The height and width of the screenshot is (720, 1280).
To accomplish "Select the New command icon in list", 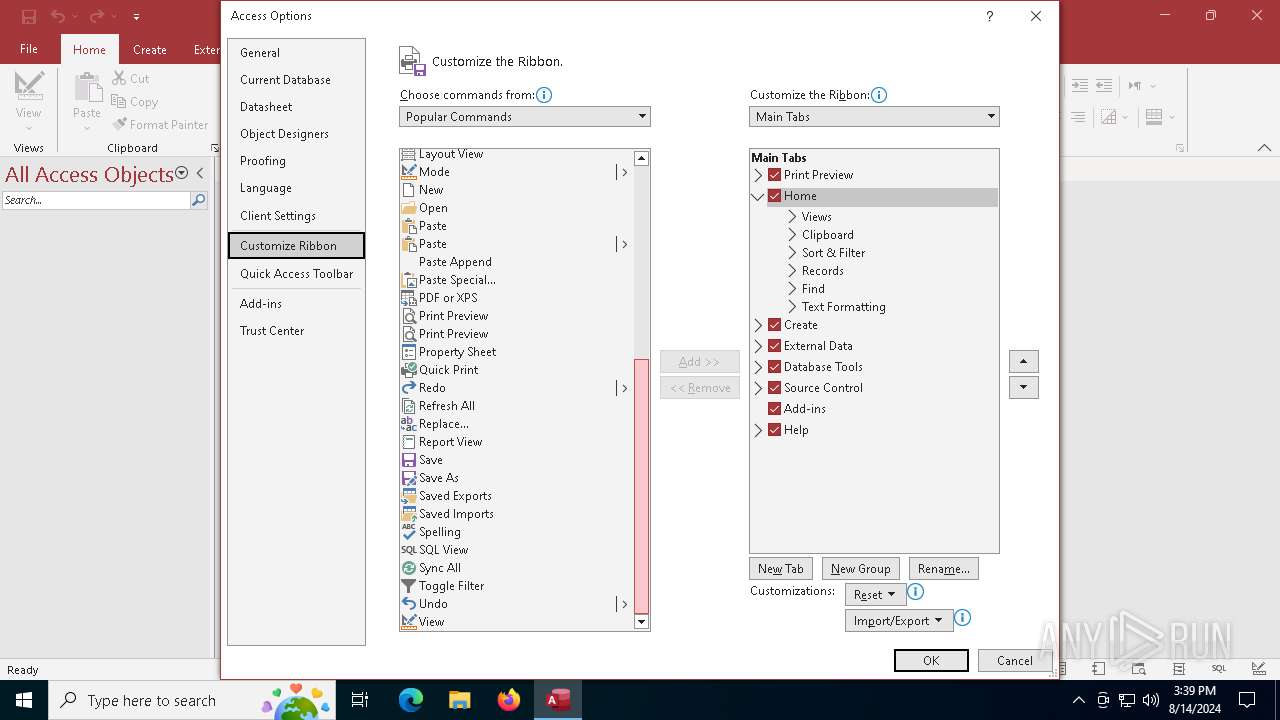I will point(408,190).
